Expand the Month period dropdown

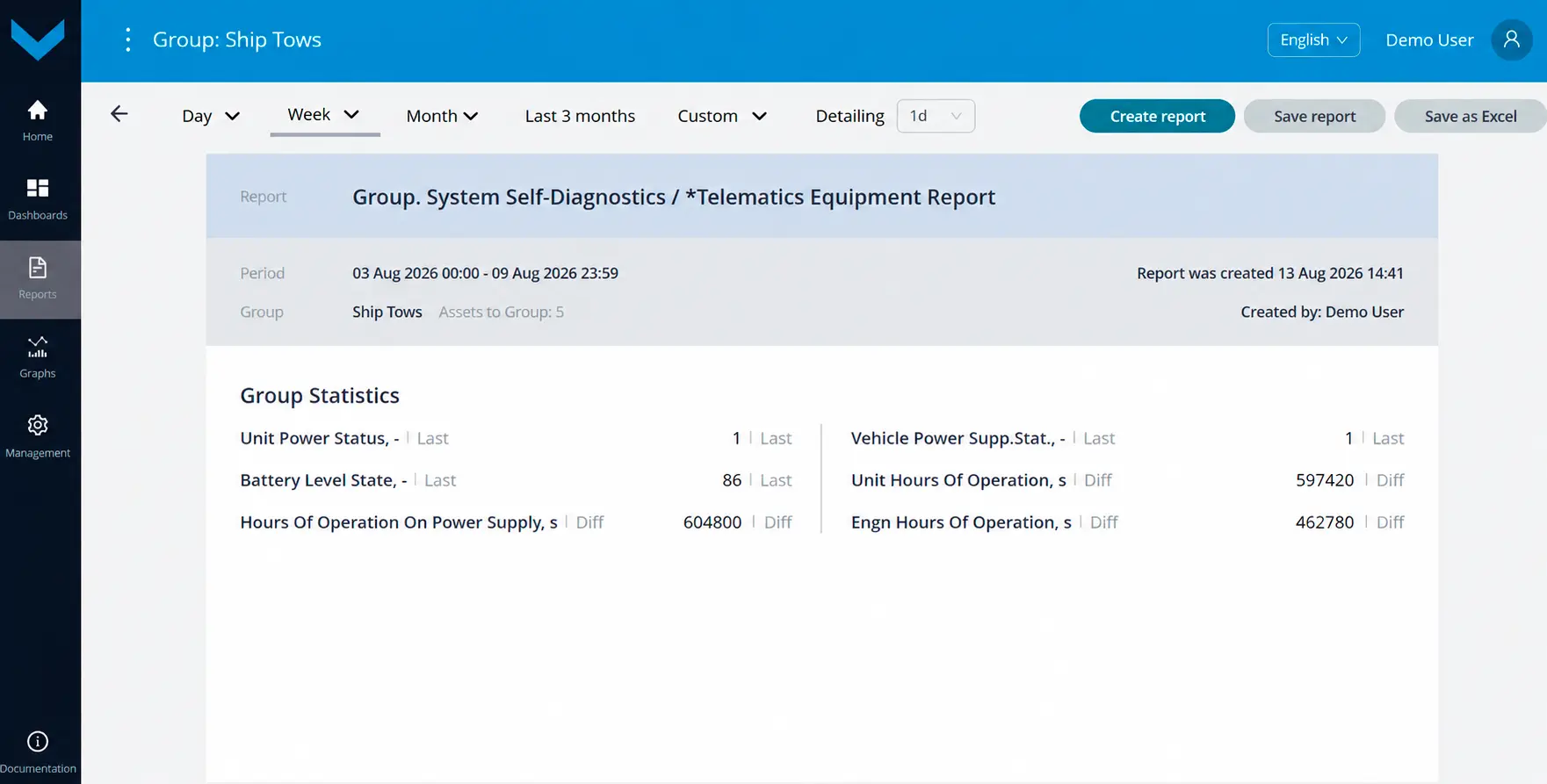click(442, 116)
